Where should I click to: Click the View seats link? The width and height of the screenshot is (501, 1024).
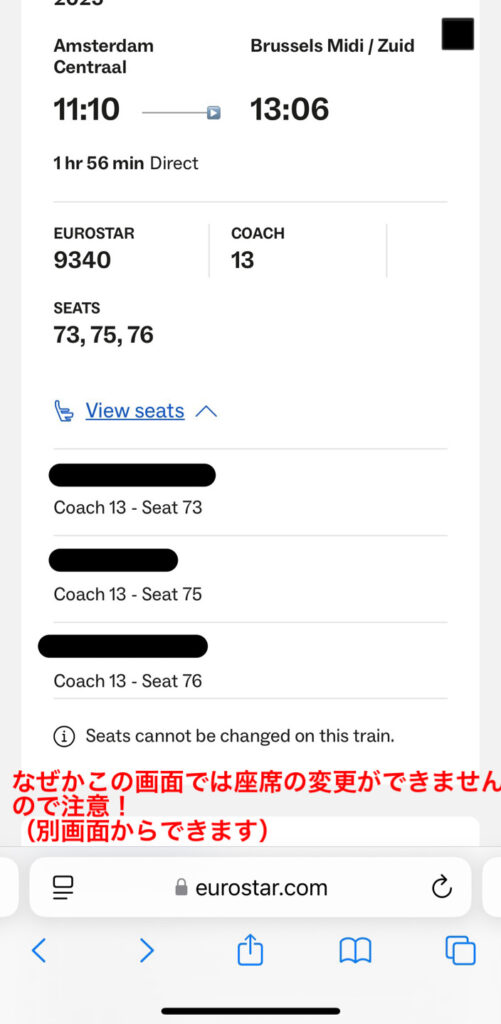click(135, 411)
